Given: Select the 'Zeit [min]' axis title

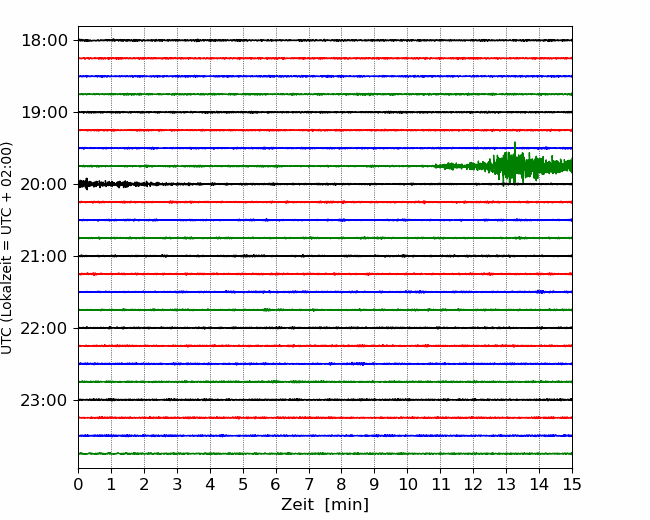Looking at the screenshot, I should [x=325, y=505].
